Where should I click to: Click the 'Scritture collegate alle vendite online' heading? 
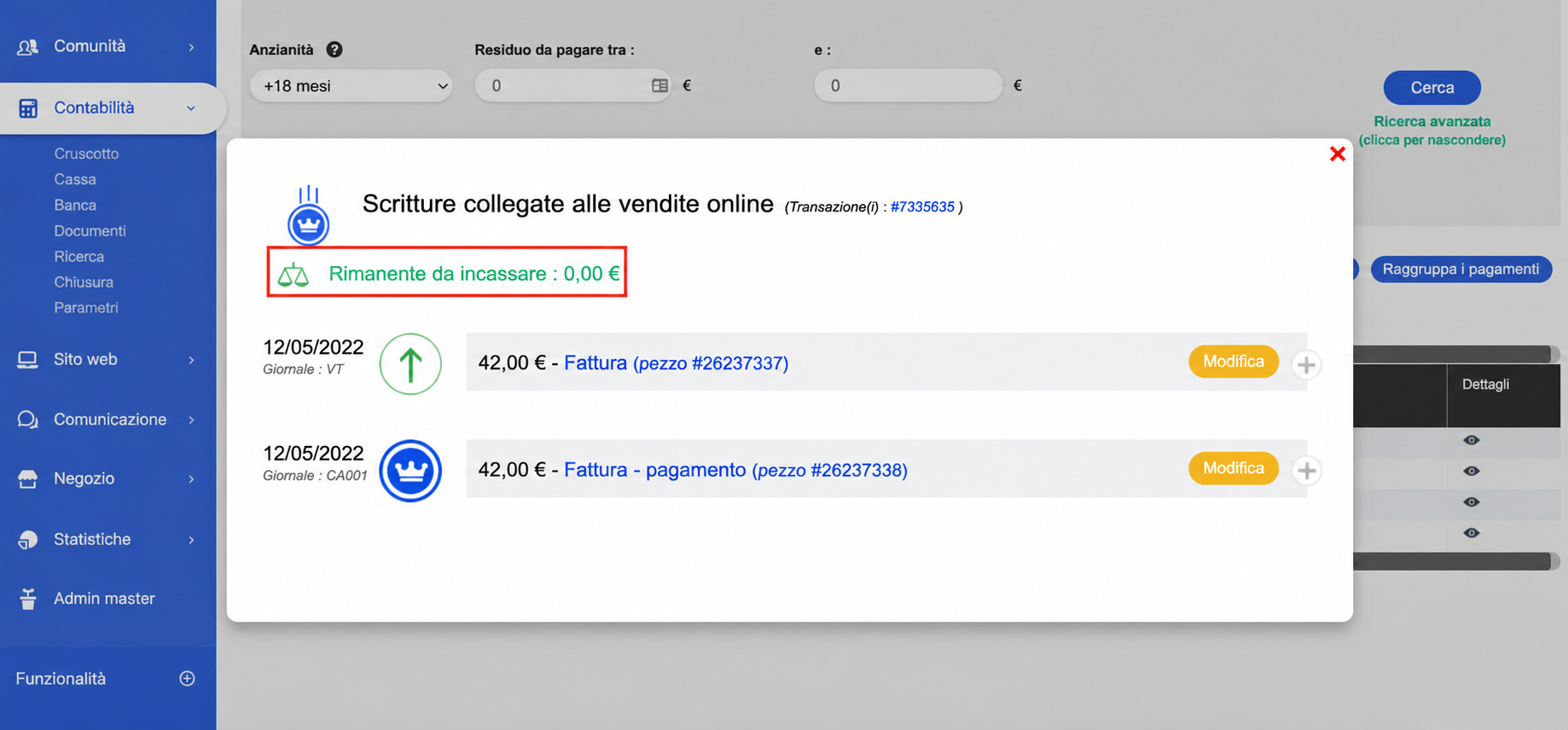567,204
